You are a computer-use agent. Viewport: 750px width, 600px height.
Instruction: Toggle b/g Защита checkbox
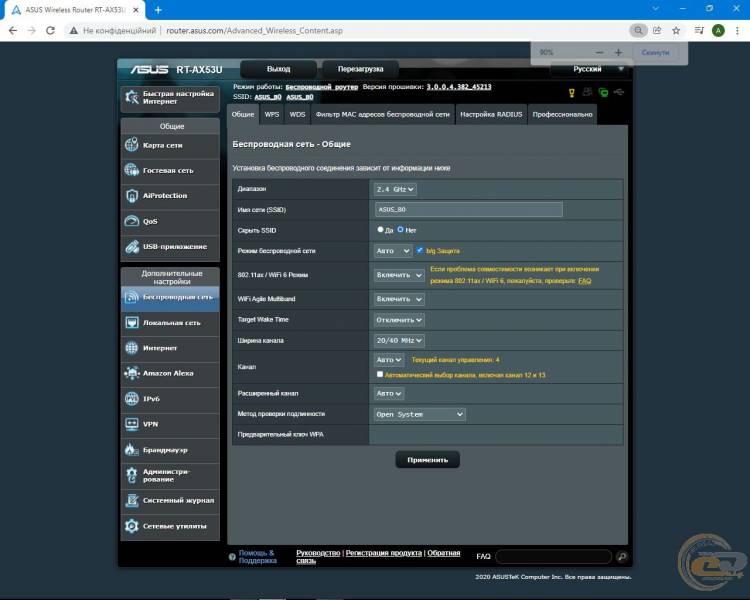[420, 250]
